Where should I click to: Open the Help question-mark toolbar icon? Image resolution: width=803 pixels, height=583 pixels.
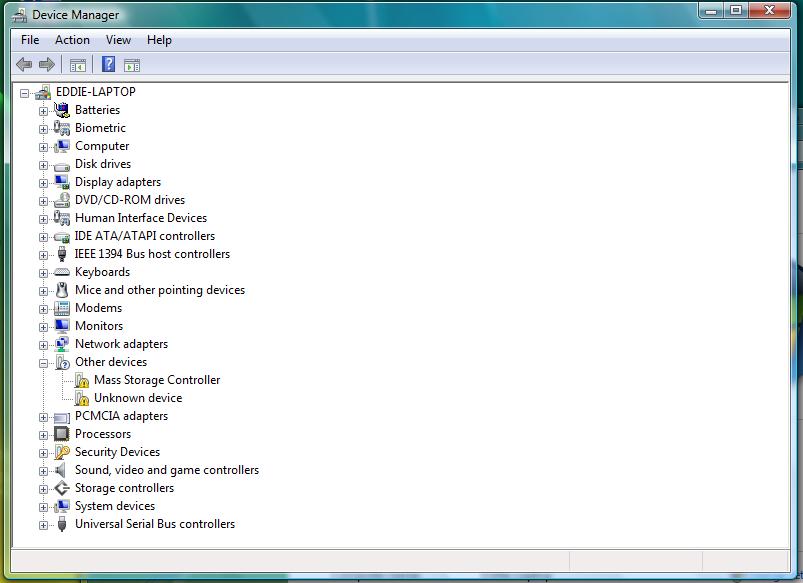109,64
